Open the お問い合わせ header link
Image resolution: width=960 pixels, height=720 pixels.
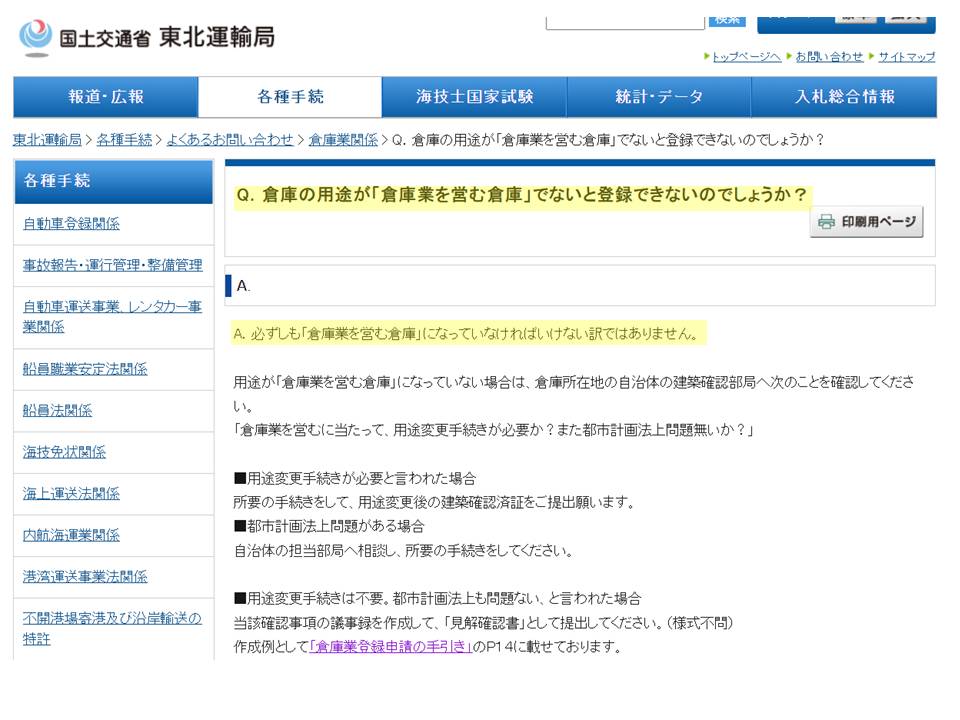coord(829,57)
